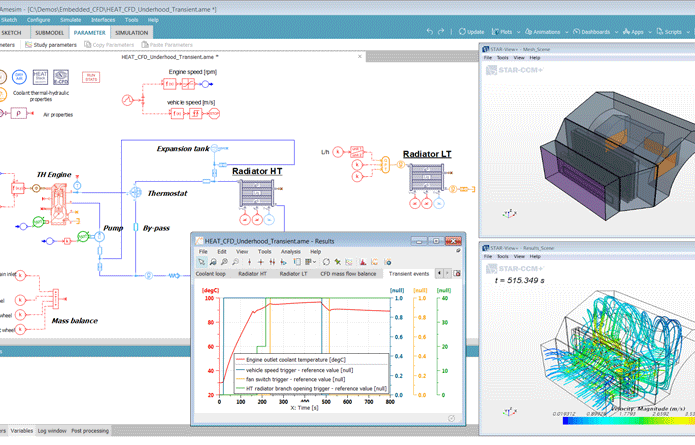
Task: Switch to the SIMULATION mode tab
Action: click(131, 32)
